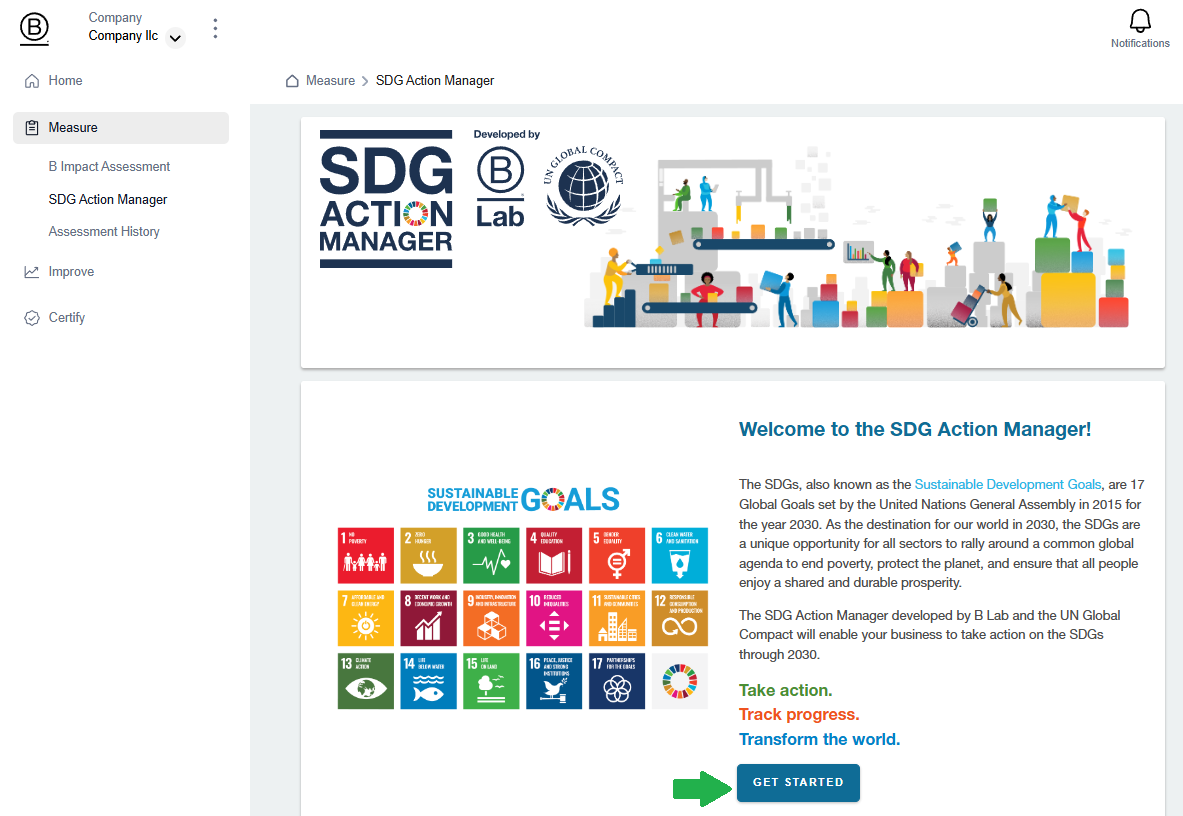Click the breadcrumb home icon

pos(292,81)
